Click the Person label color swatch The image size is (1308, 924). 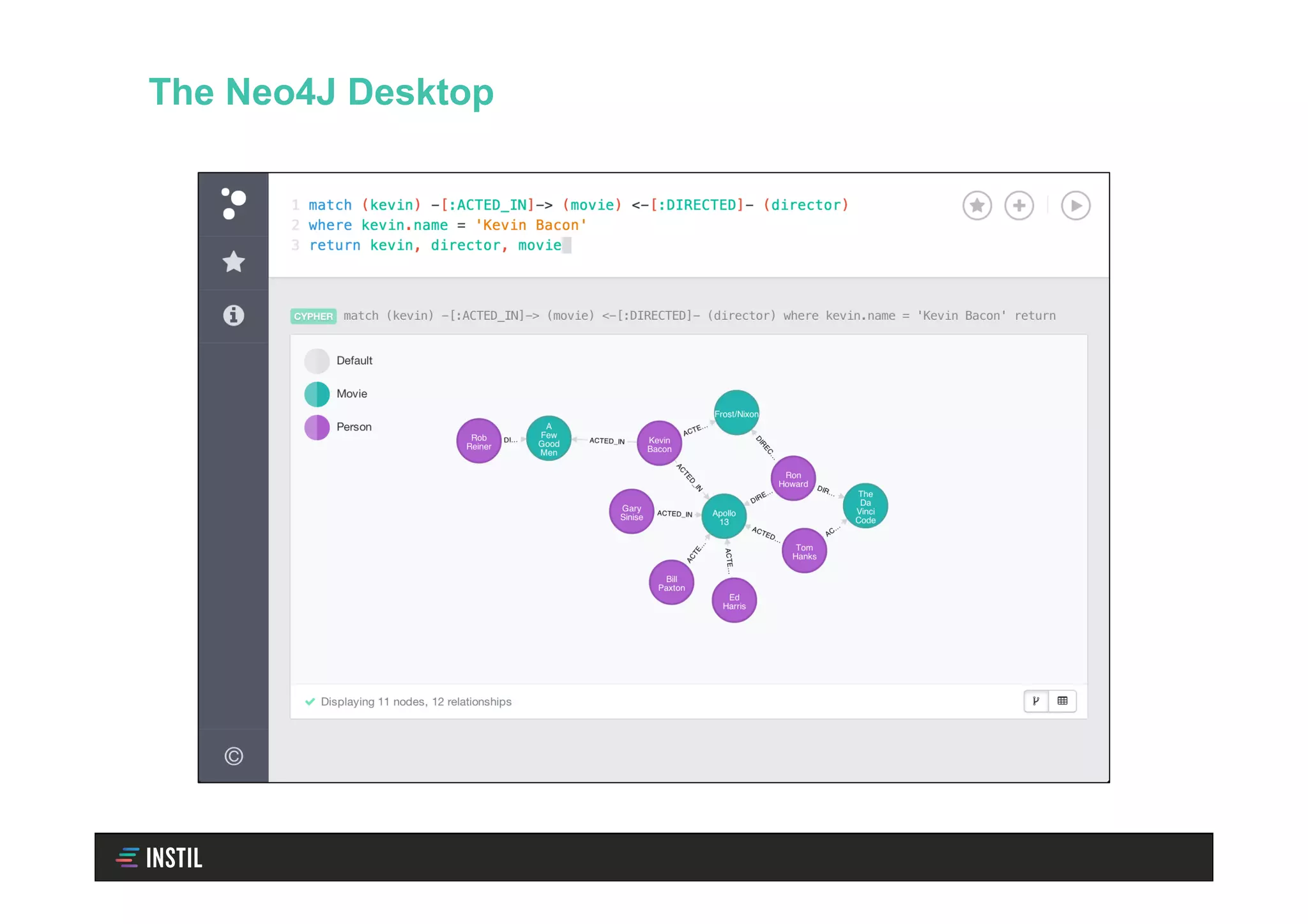coord(317,427)
